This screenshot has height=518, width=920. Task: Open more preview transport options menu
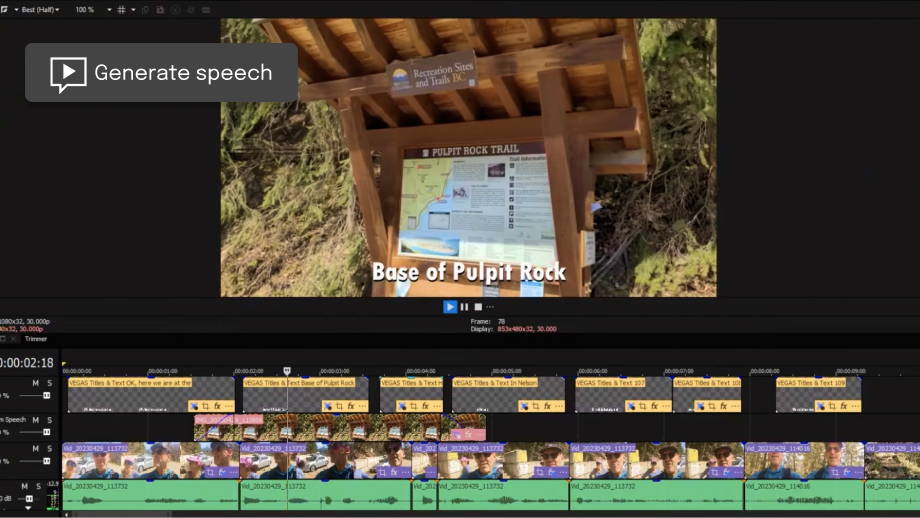coord(490,307)
